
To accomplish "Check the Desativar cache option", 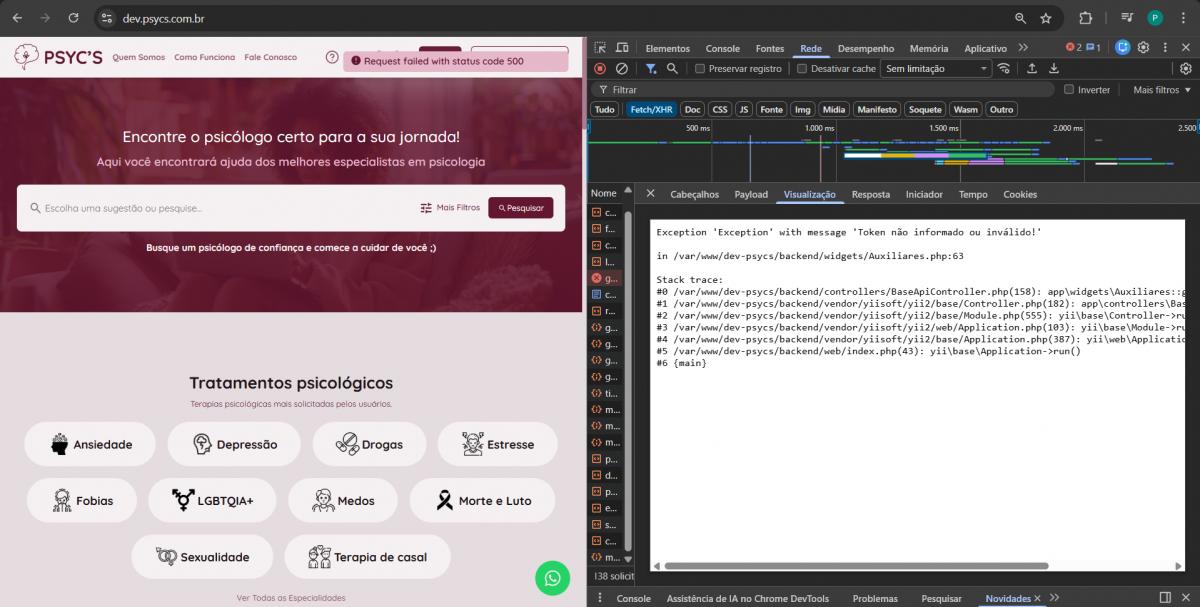I will [x=802, y=69].
